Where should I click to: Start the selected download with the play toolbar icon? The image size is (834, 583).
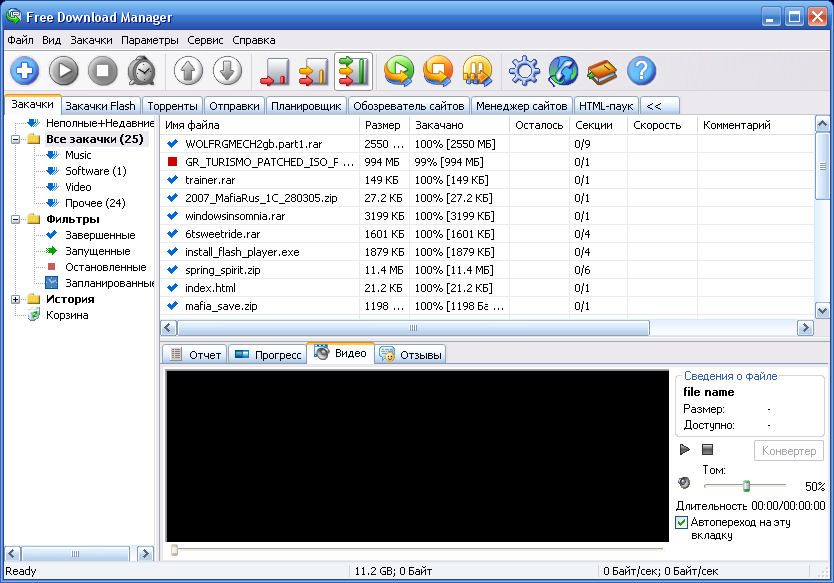tap(64, 71)
